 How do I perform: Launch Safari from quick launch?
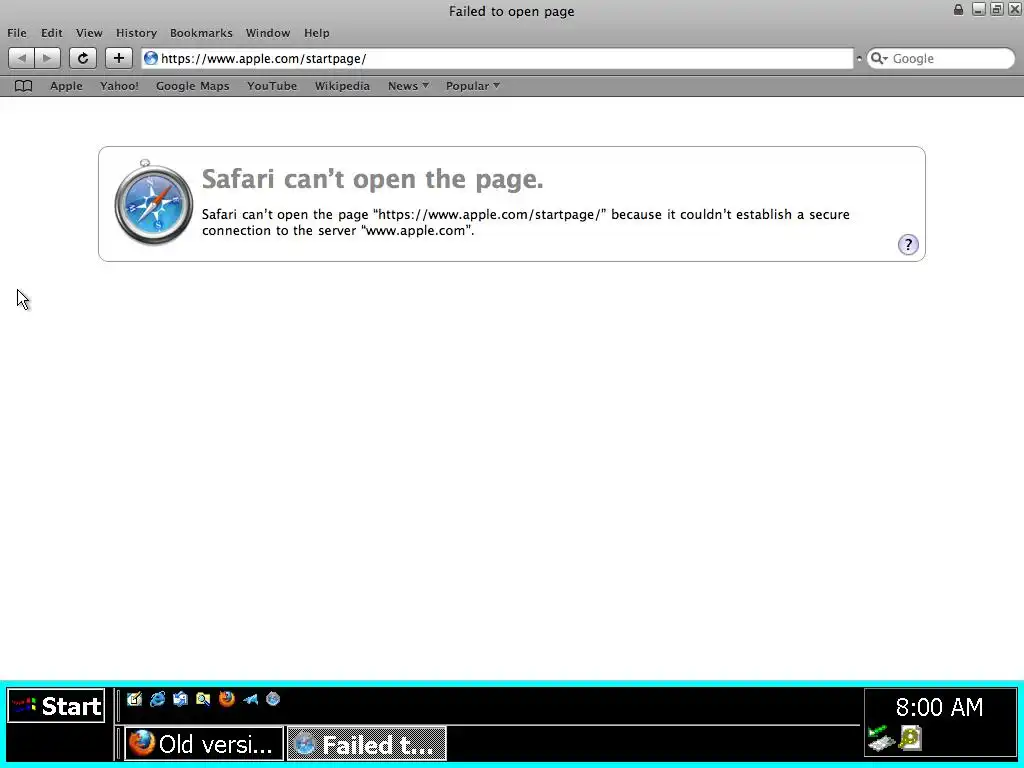pyautogui.click(x=273, y=699)
